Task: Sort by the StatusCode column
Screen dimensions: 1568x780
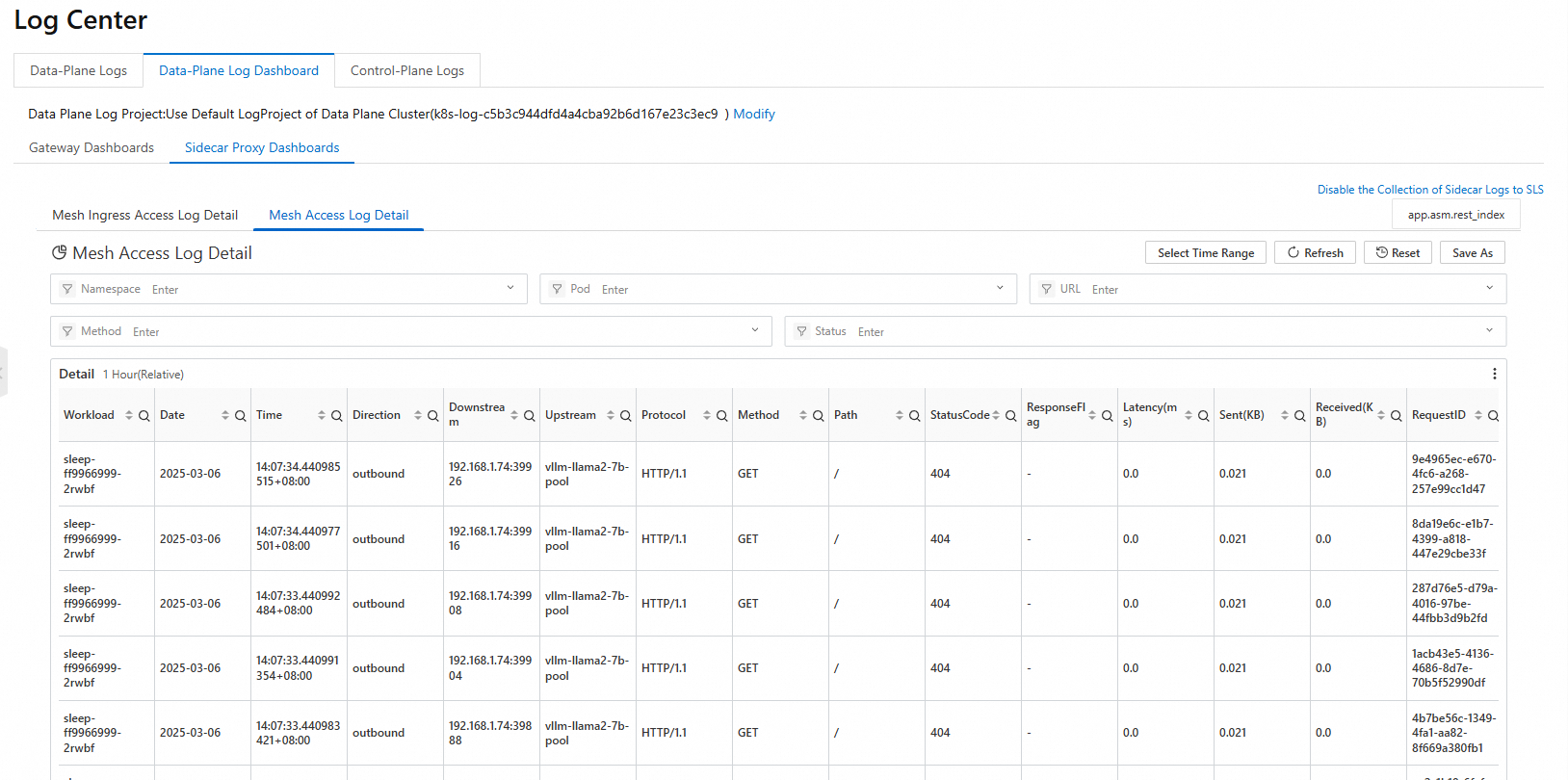Action: click(996, 415)
